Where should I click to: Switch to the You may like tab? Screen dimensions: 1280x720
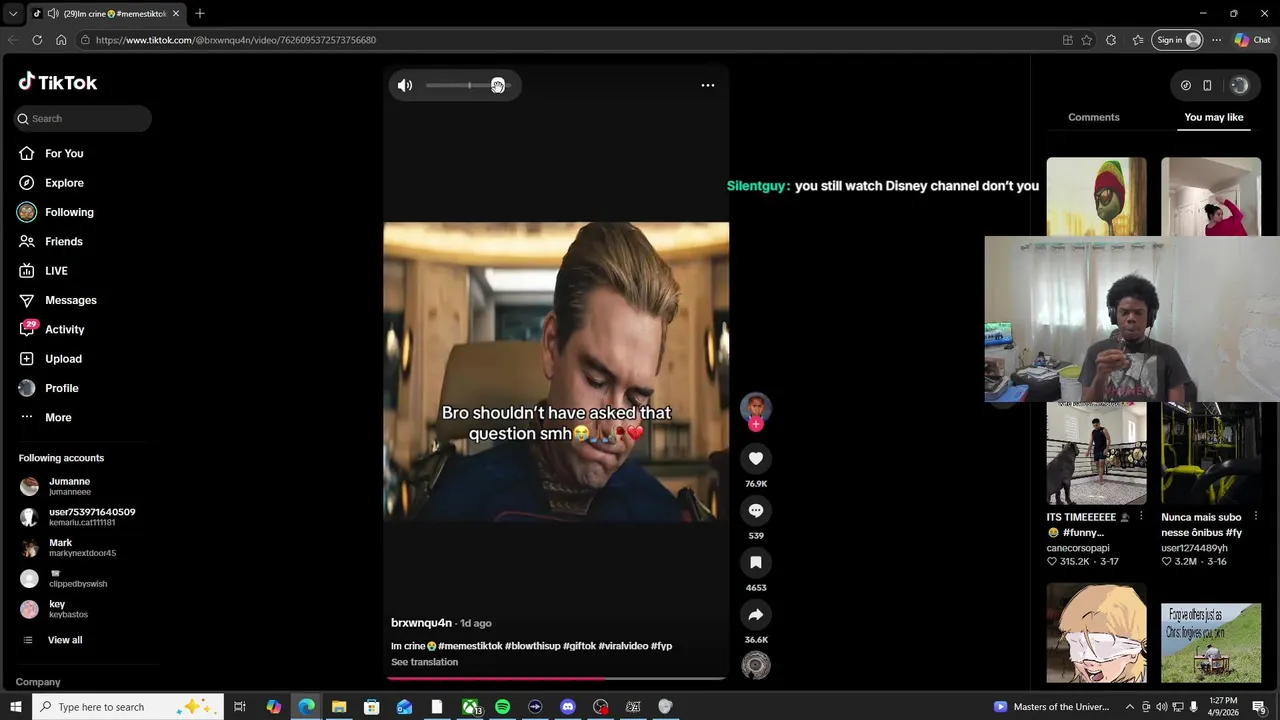click(1214, 117)
